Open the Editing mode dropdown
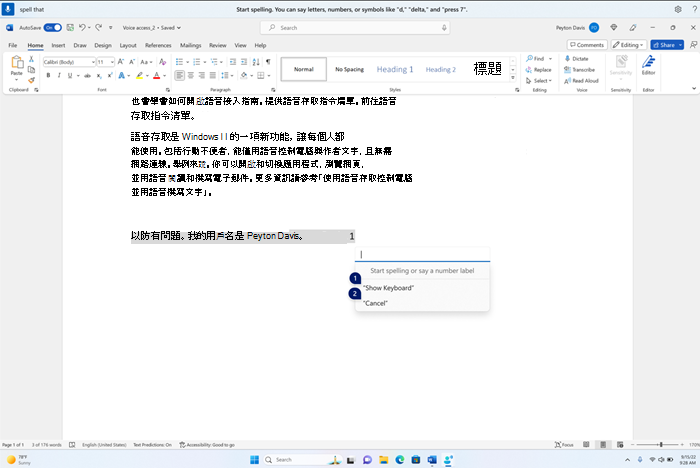 629,45
